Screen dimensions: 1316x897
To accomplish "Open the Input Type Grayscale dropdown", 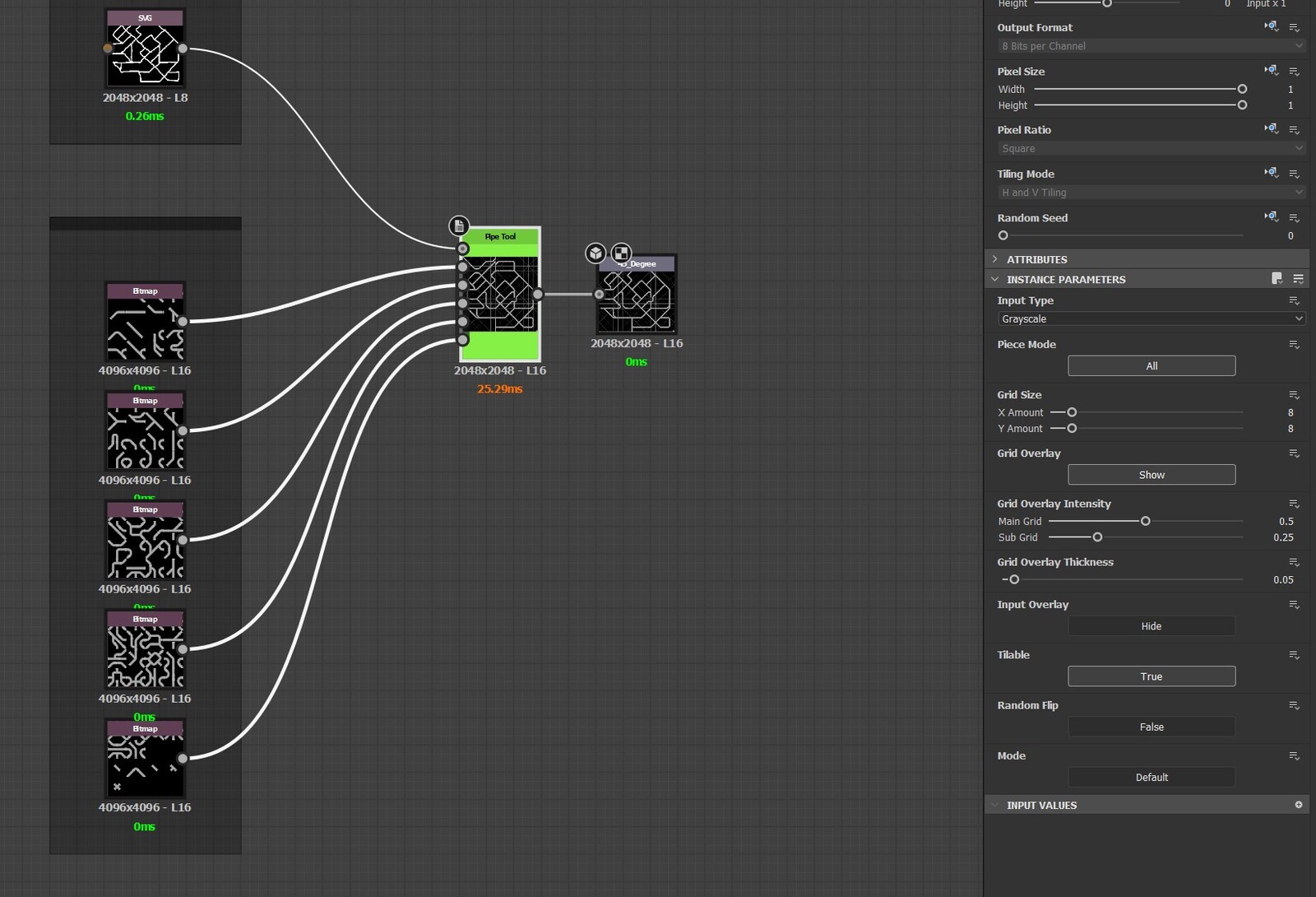I will coord(1150,318).
